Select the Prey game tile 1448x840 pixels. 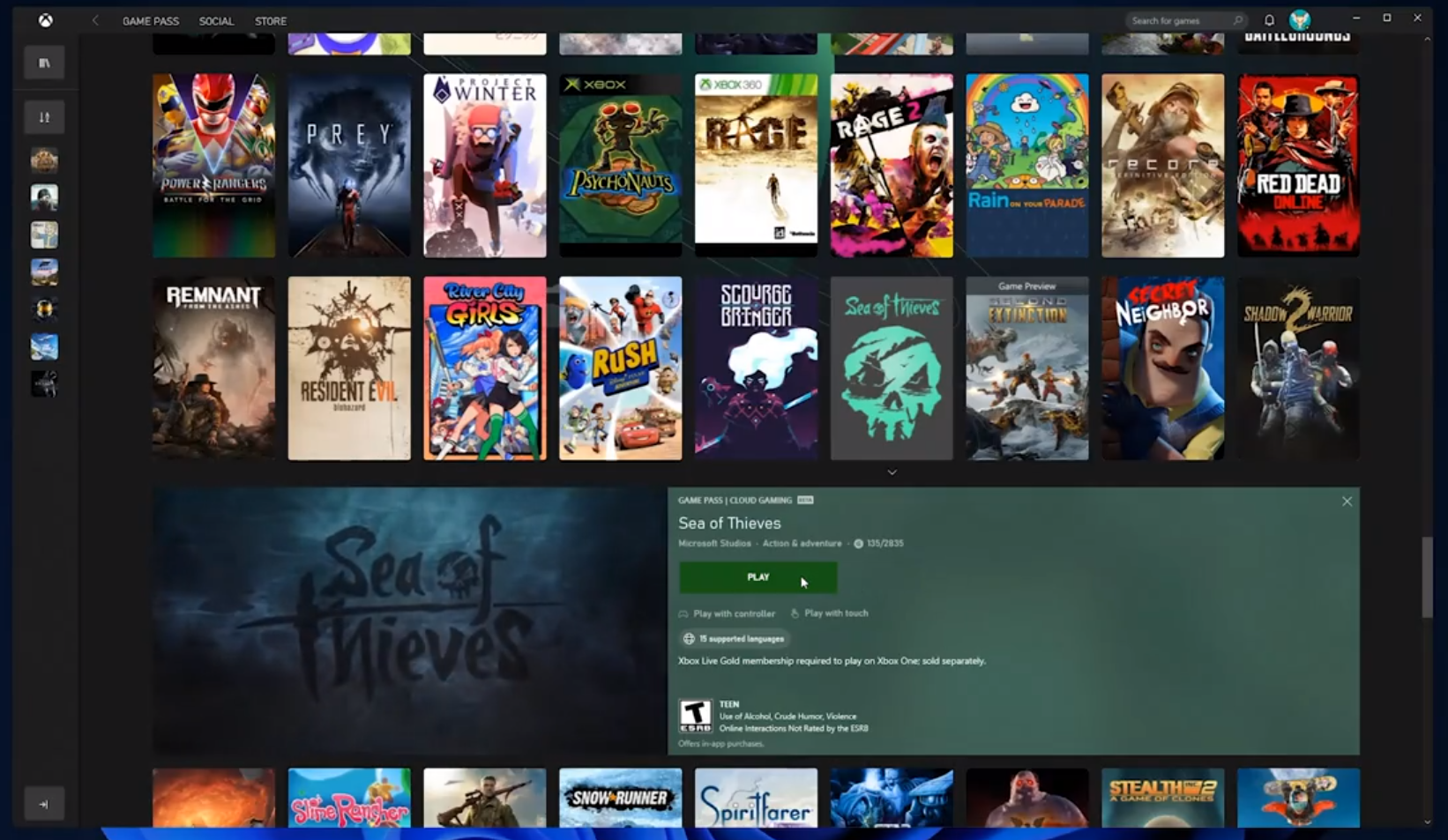click(349, 166)
